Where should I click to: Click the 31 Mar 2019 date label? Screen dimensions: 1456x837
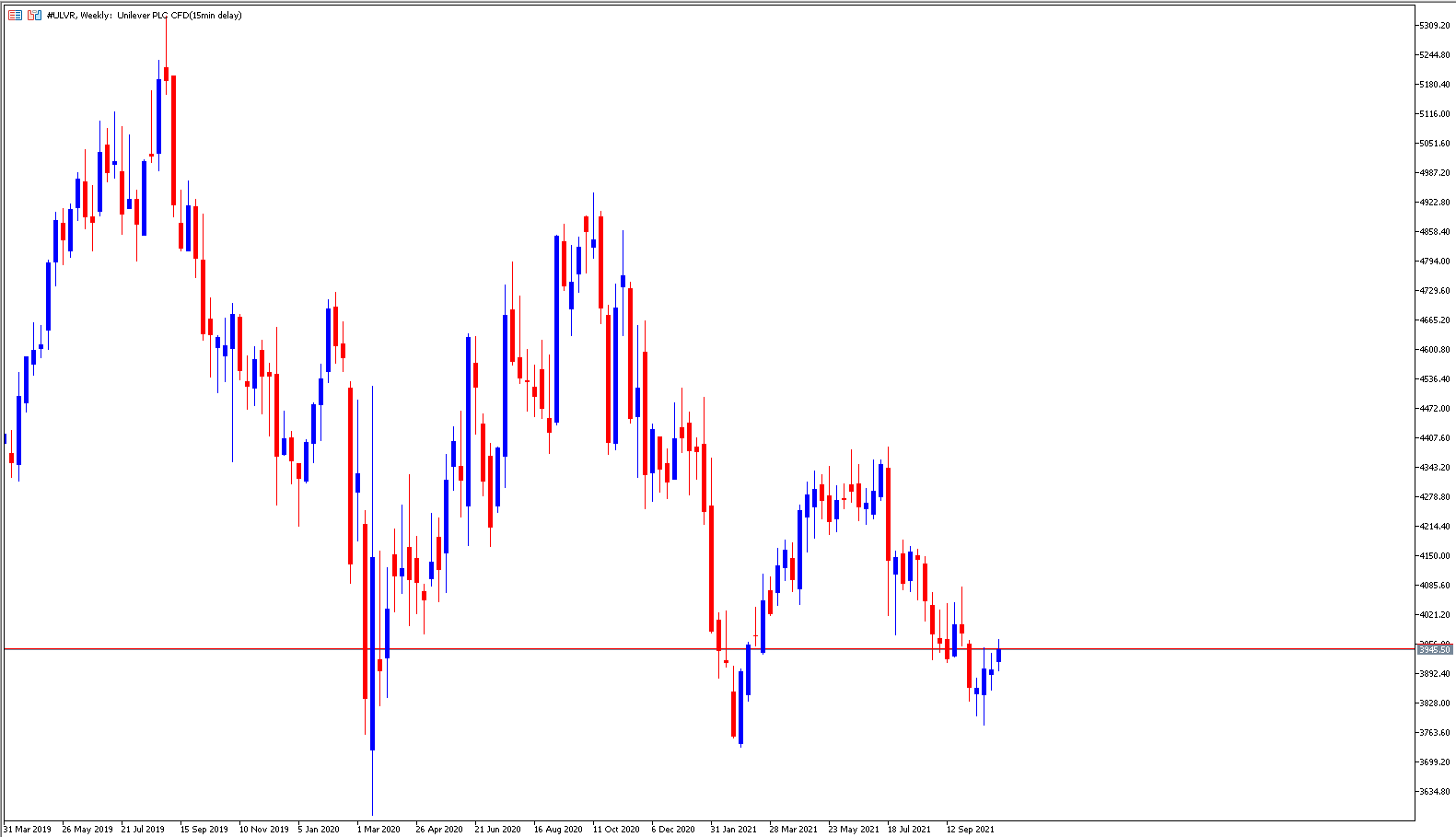coord(28,829)
